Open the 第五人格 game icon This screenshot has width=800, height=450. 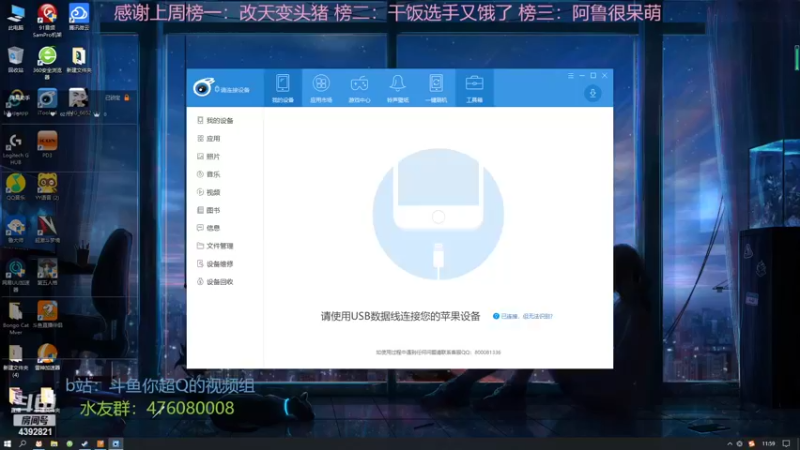click(x=47, y=272)
